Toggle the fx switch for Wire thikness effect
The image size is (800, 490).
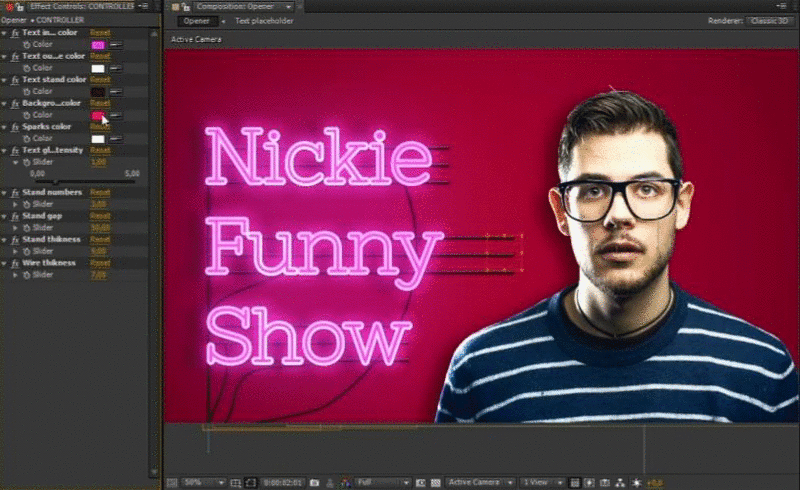(15, 262)
